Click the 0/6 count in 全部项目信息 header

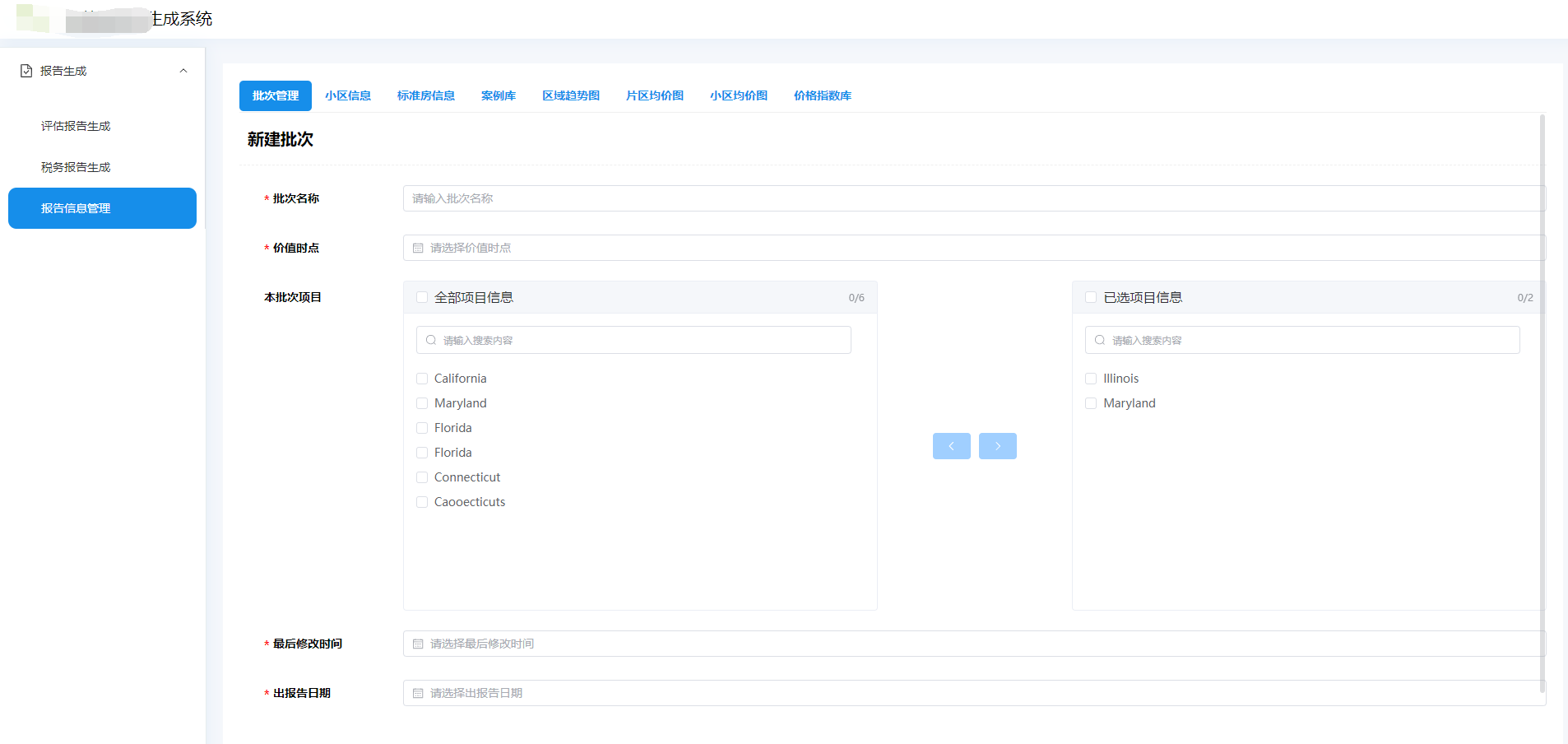pos(856,298)
